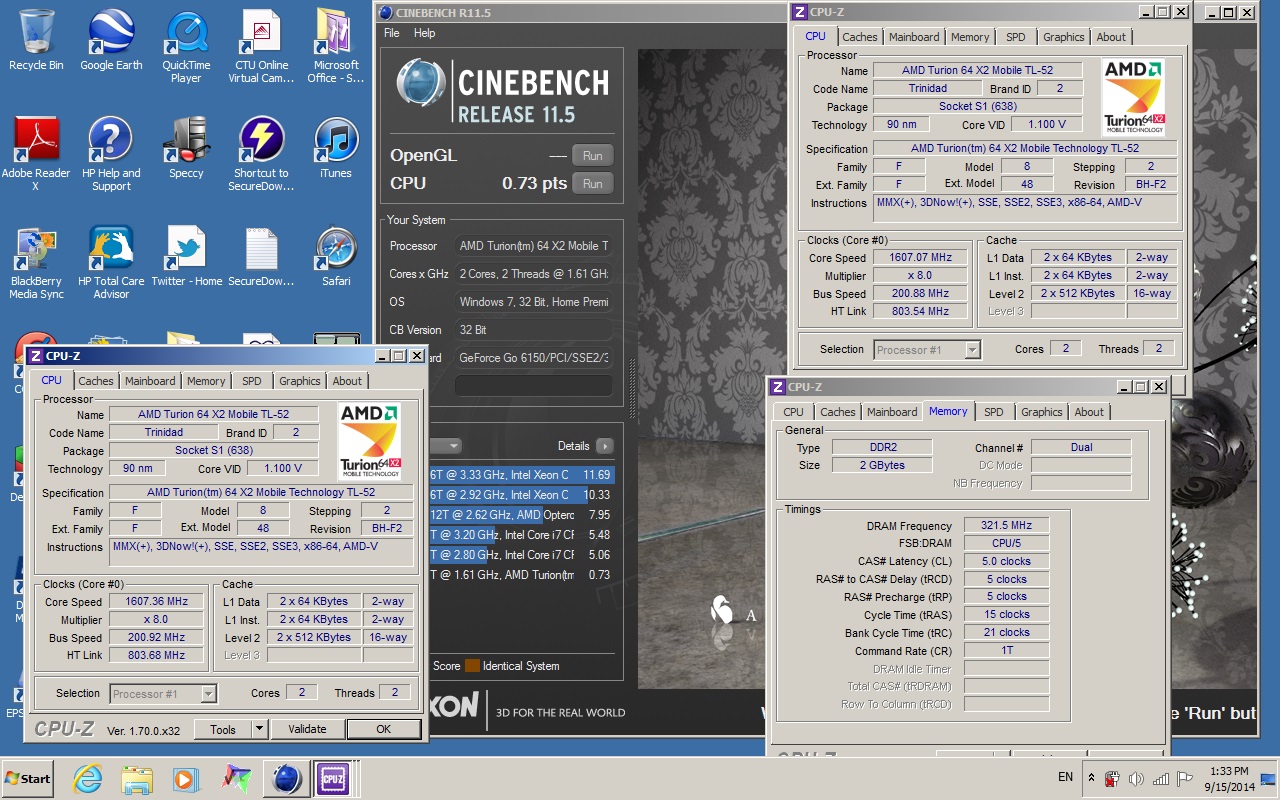
Task: Click the EN language indicator in taskbar
Action: tap(1065, 777)
